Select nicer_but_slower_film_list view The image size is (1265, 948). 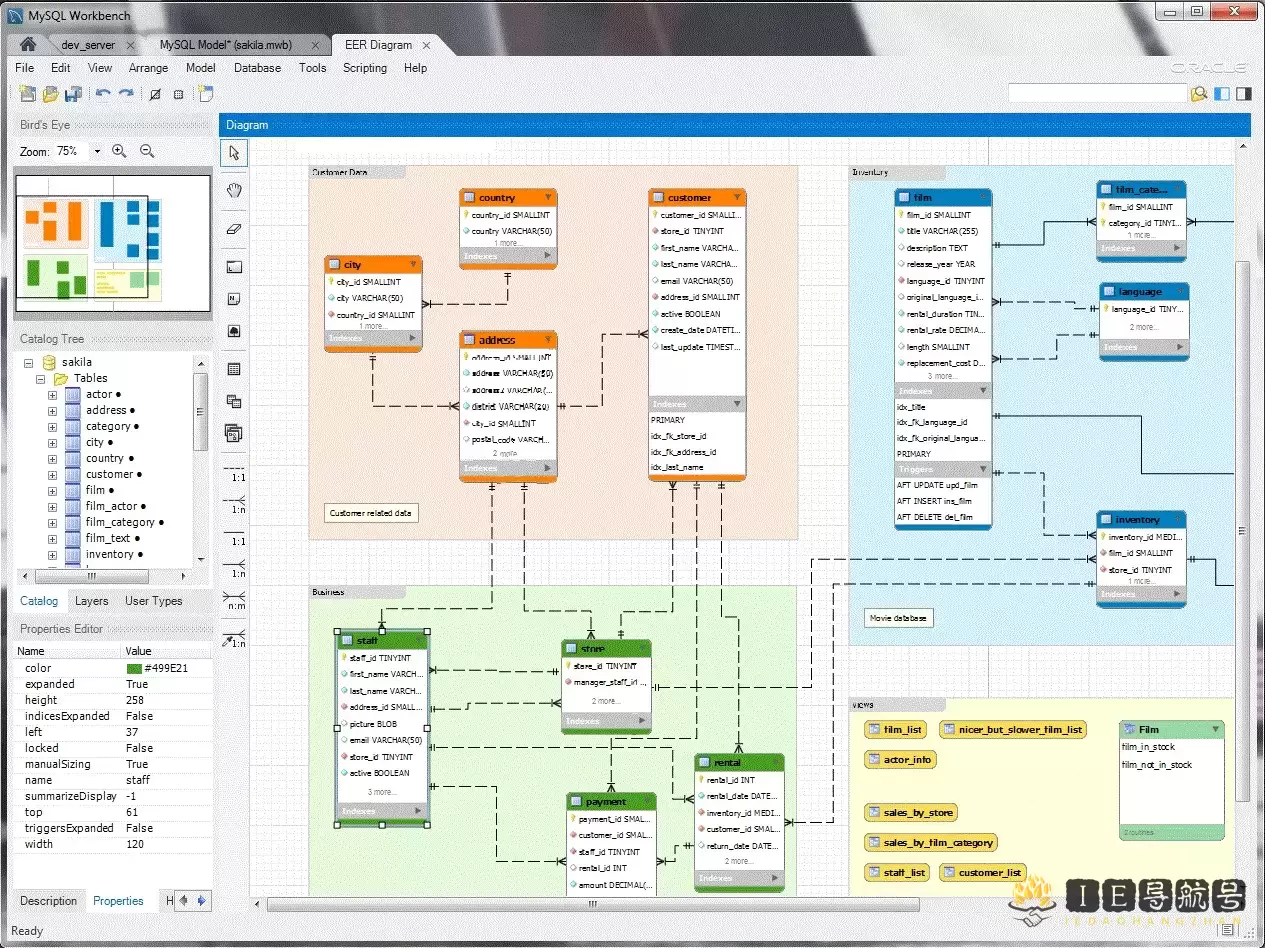(x=1012, y=729)
